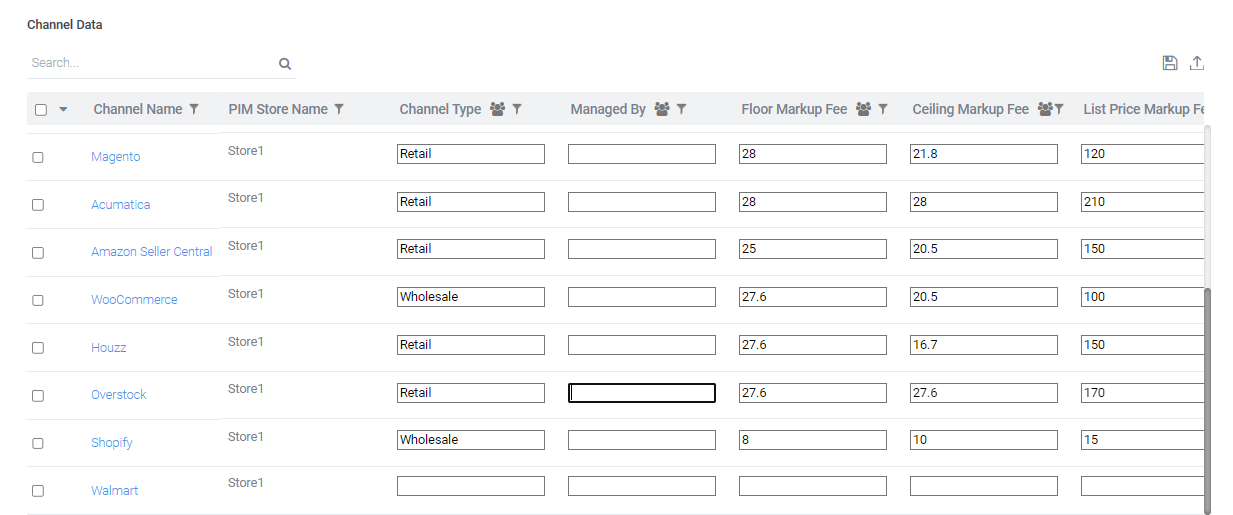Screen dimensions: 1233x515
Task: Click the vertical table scrollbar
Action: (x=1207, y=400)
